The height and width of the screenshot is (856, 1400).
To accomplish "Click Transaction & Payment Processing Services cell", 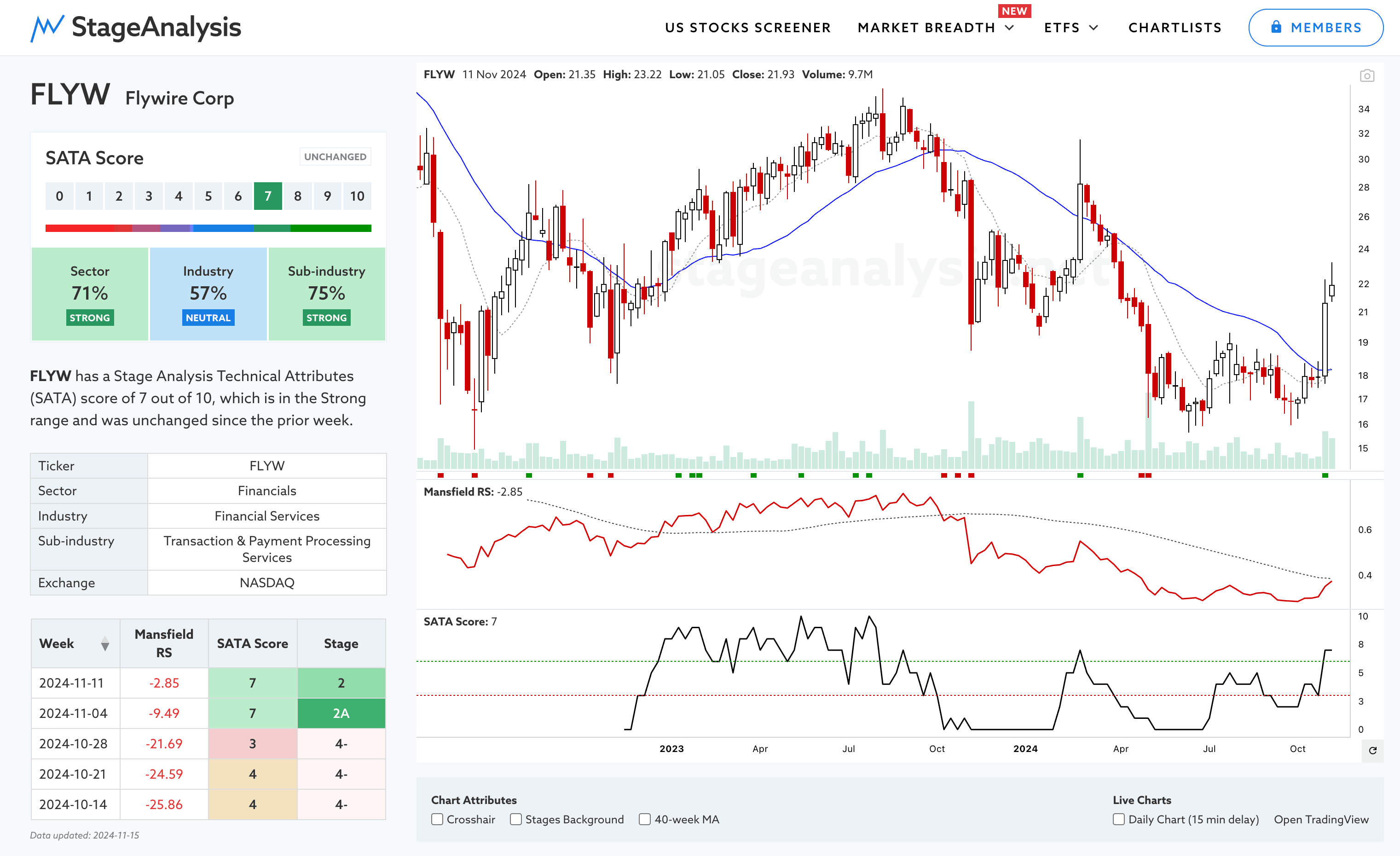I will [267, 549].
